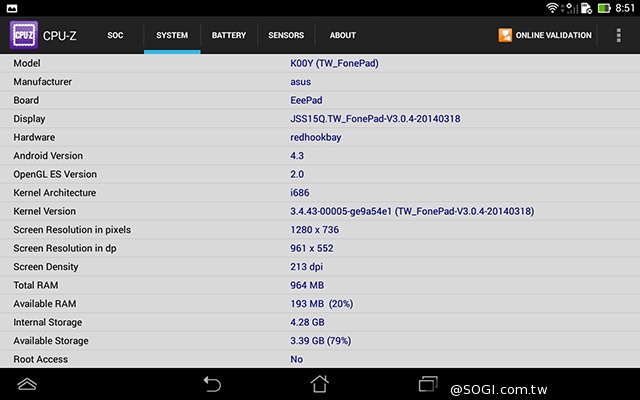This screenshot has width=640, height=400.
Task: Select the value 4.28 GB
Action: click(x=307, y=322)
